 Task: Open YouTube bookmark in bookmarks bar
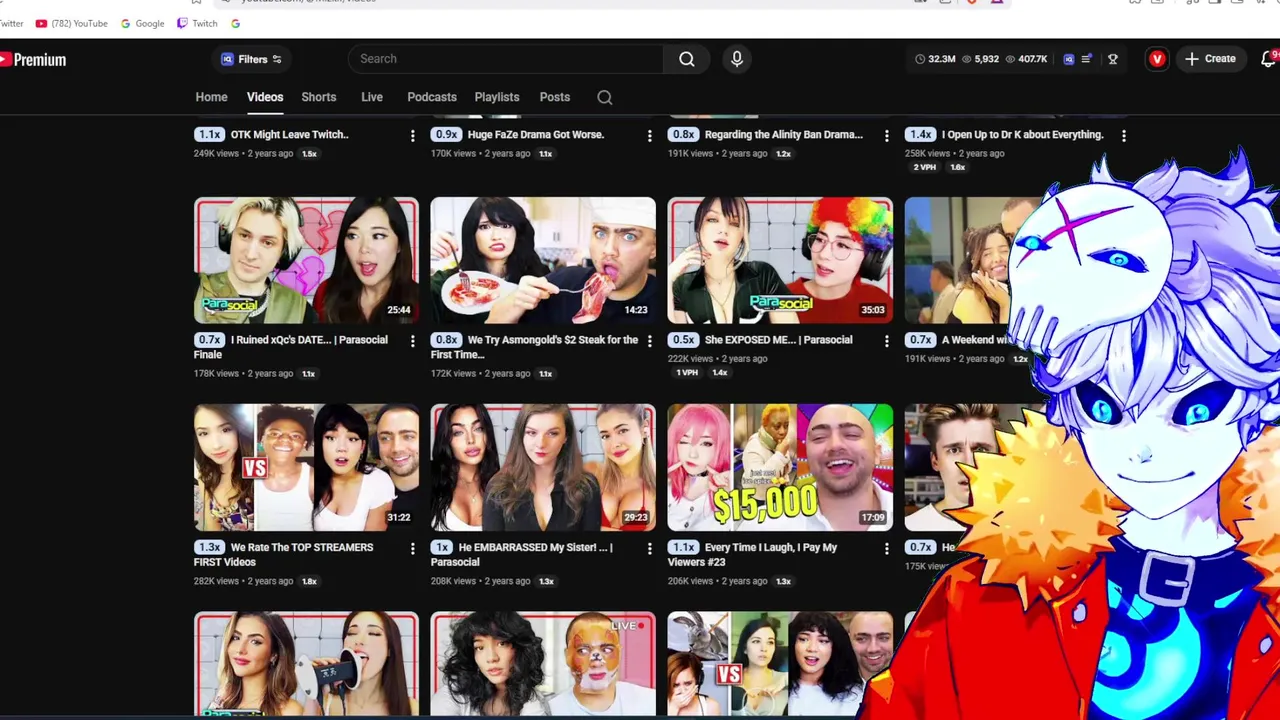pos(71,23)
